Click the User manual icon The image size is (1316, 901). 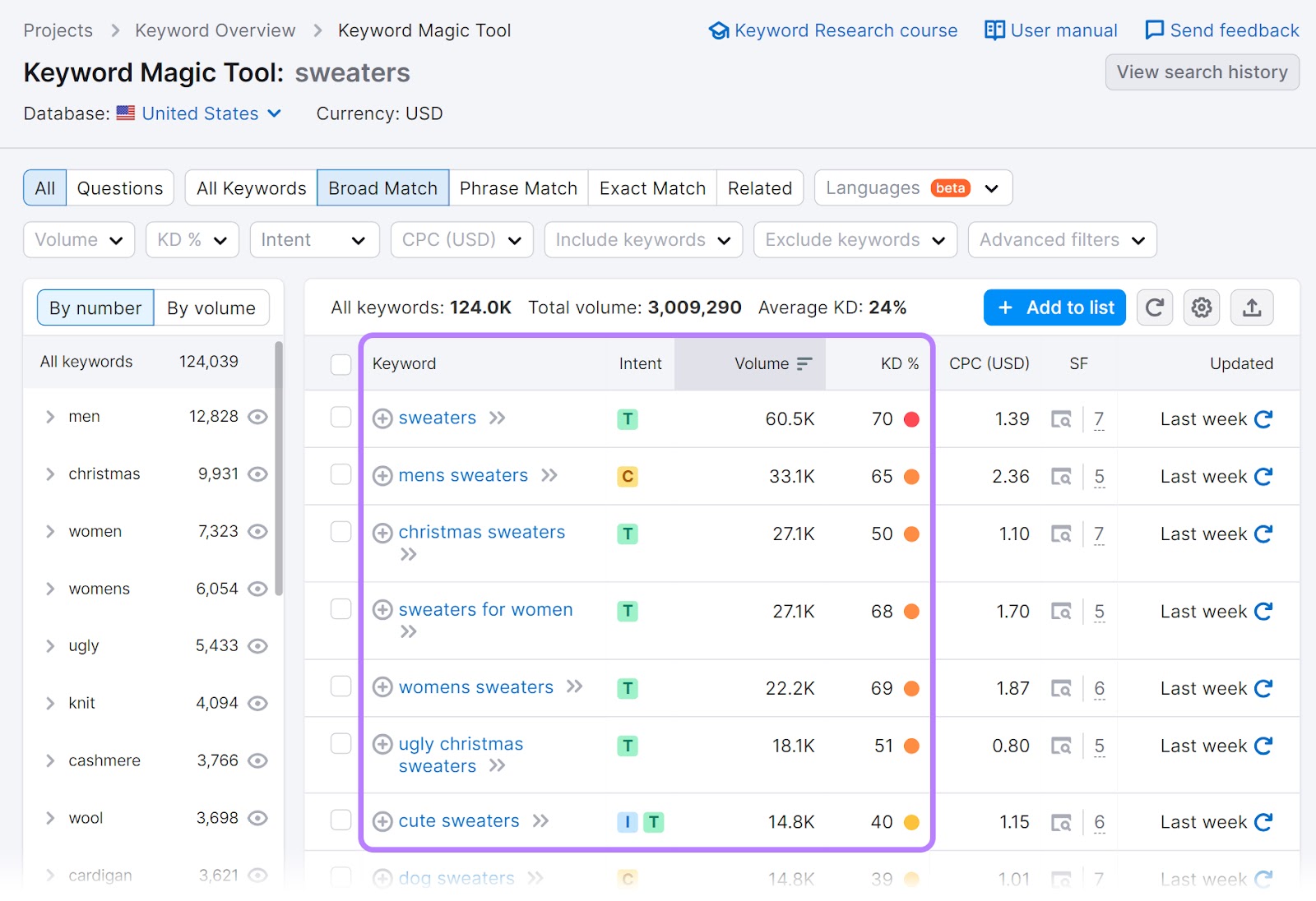click(994, 30)
